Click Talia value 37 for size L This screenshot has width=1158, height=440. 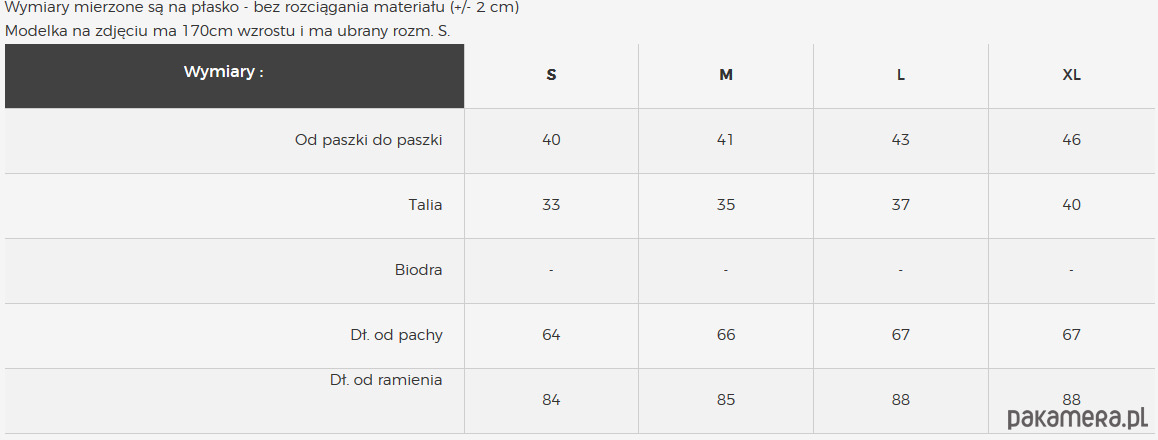(900, 205)
